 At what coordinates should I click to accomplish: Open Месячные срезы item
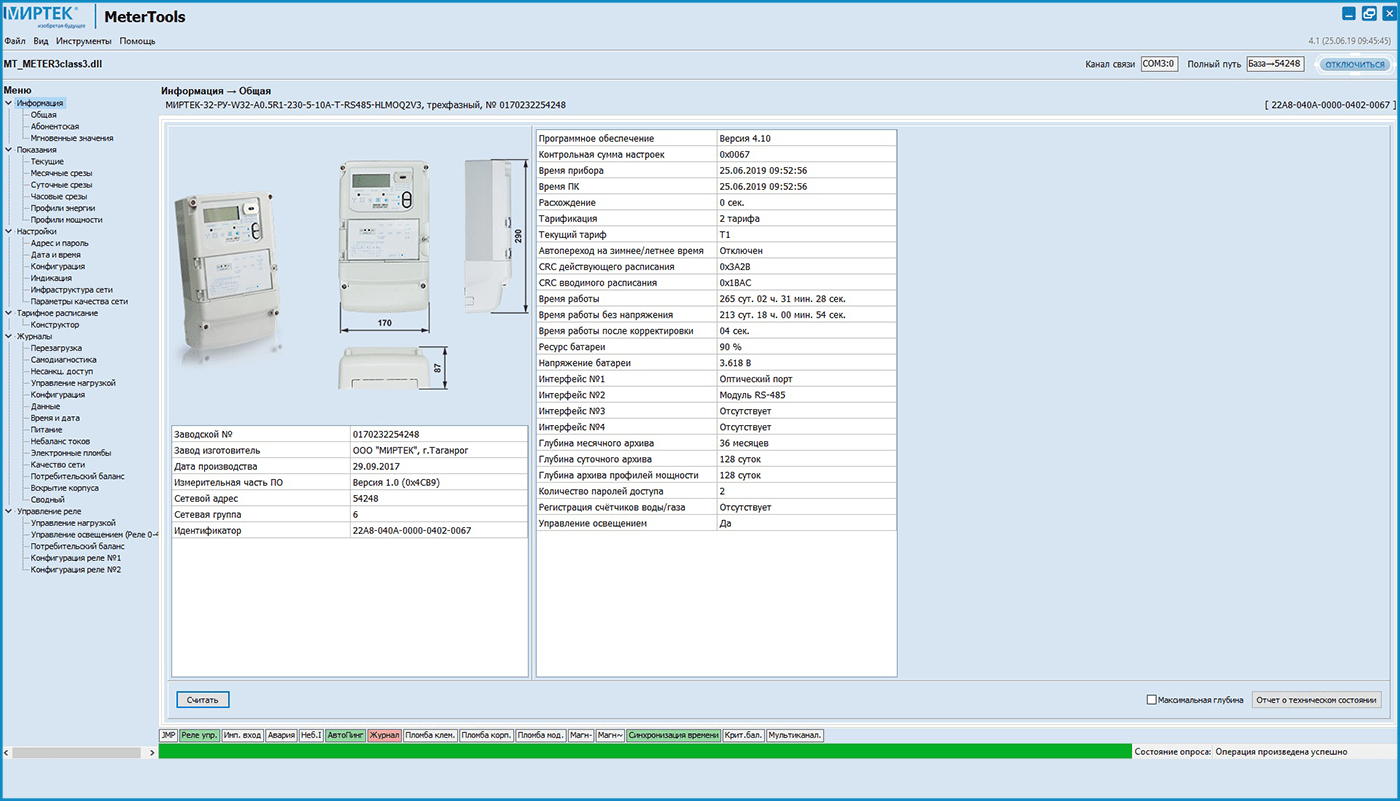coord(61,173)
